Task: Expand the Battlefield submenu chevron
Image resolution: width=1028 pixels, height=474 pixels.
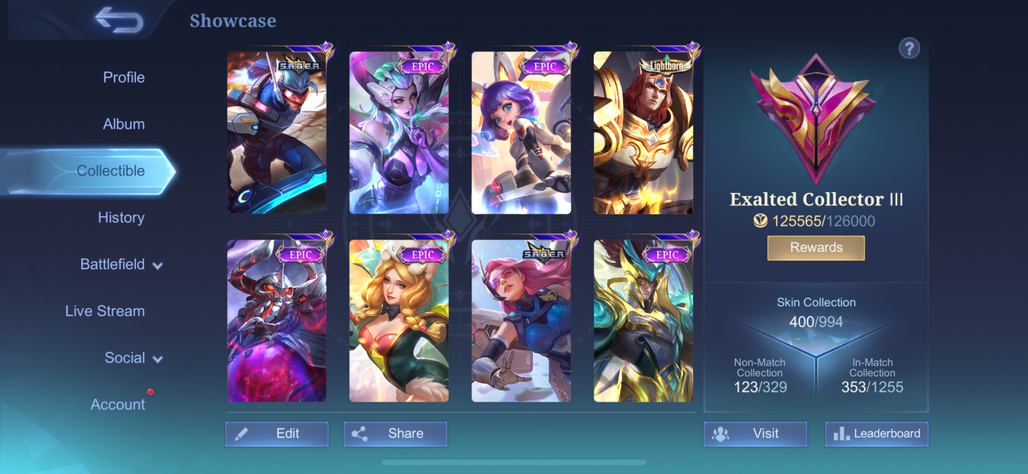Action: click(x=157, y=266)
